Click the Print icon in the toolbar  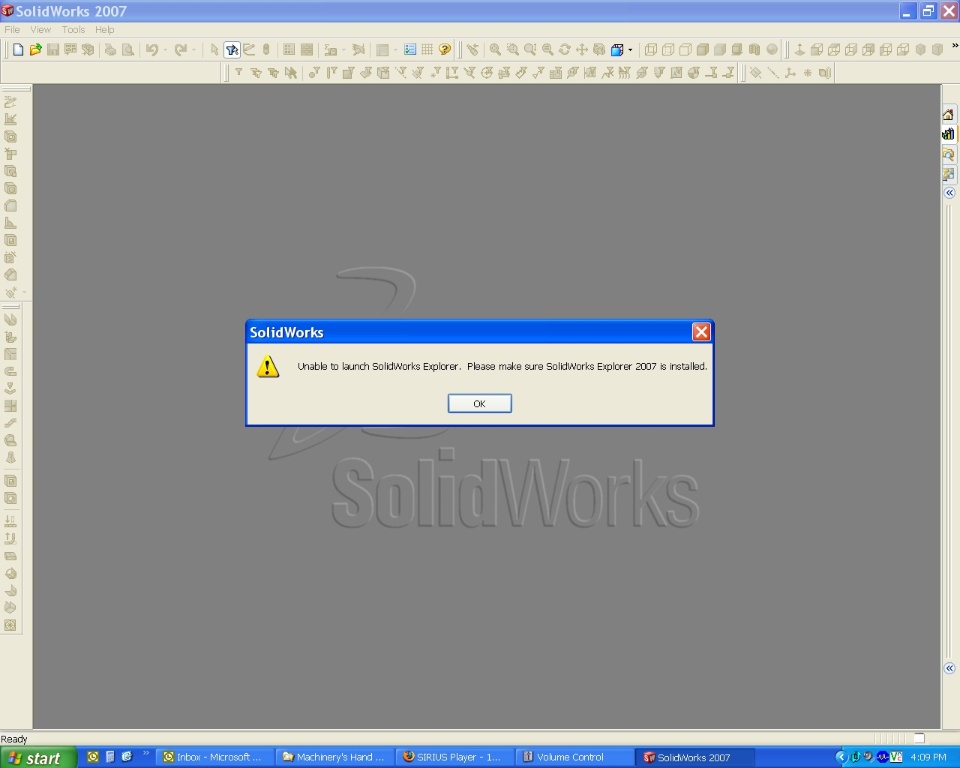point(110,50)
